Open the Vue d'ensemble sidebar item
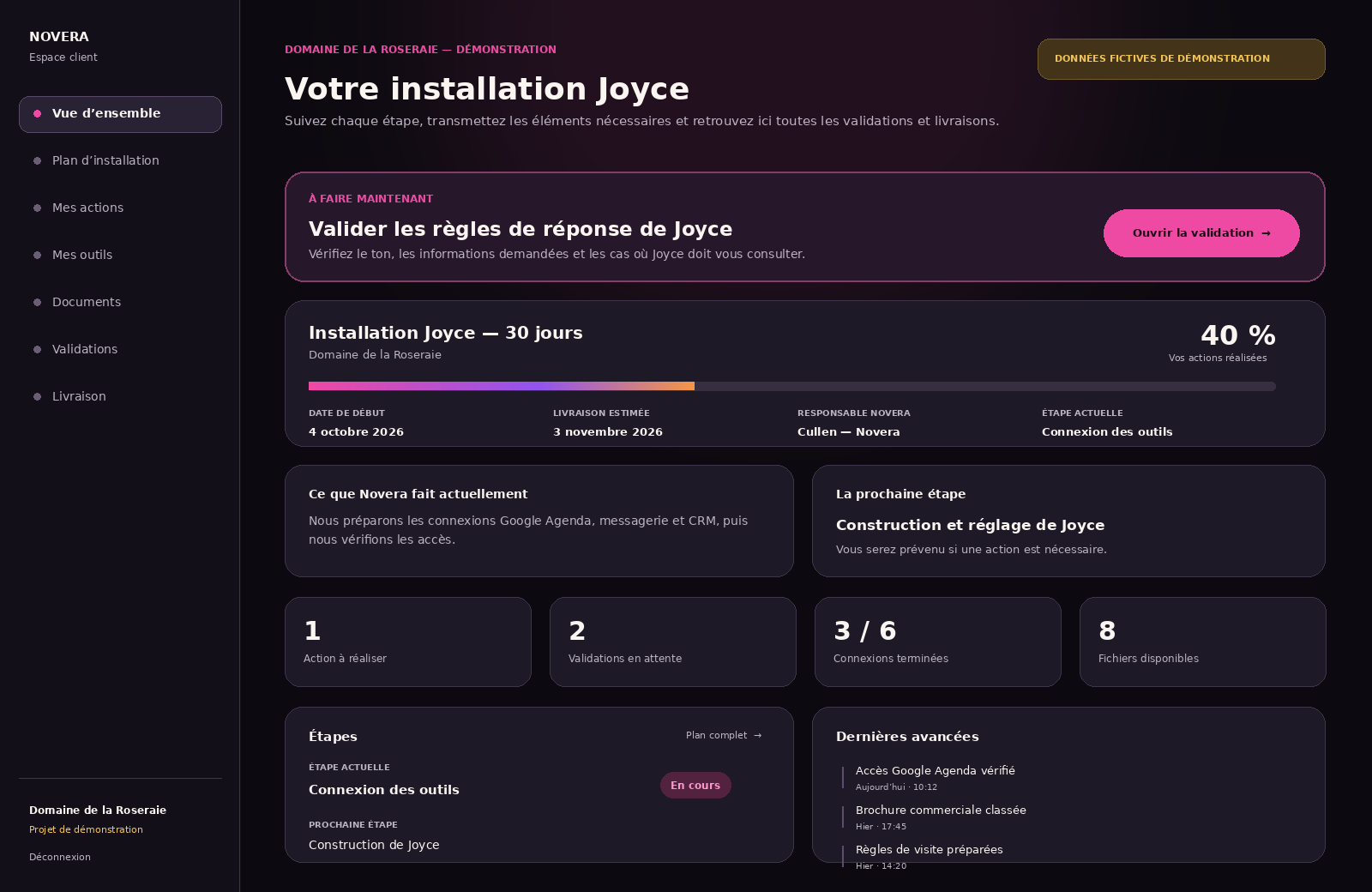The width and height of the screenshot is (1372, 892). (x=120, y=114)
